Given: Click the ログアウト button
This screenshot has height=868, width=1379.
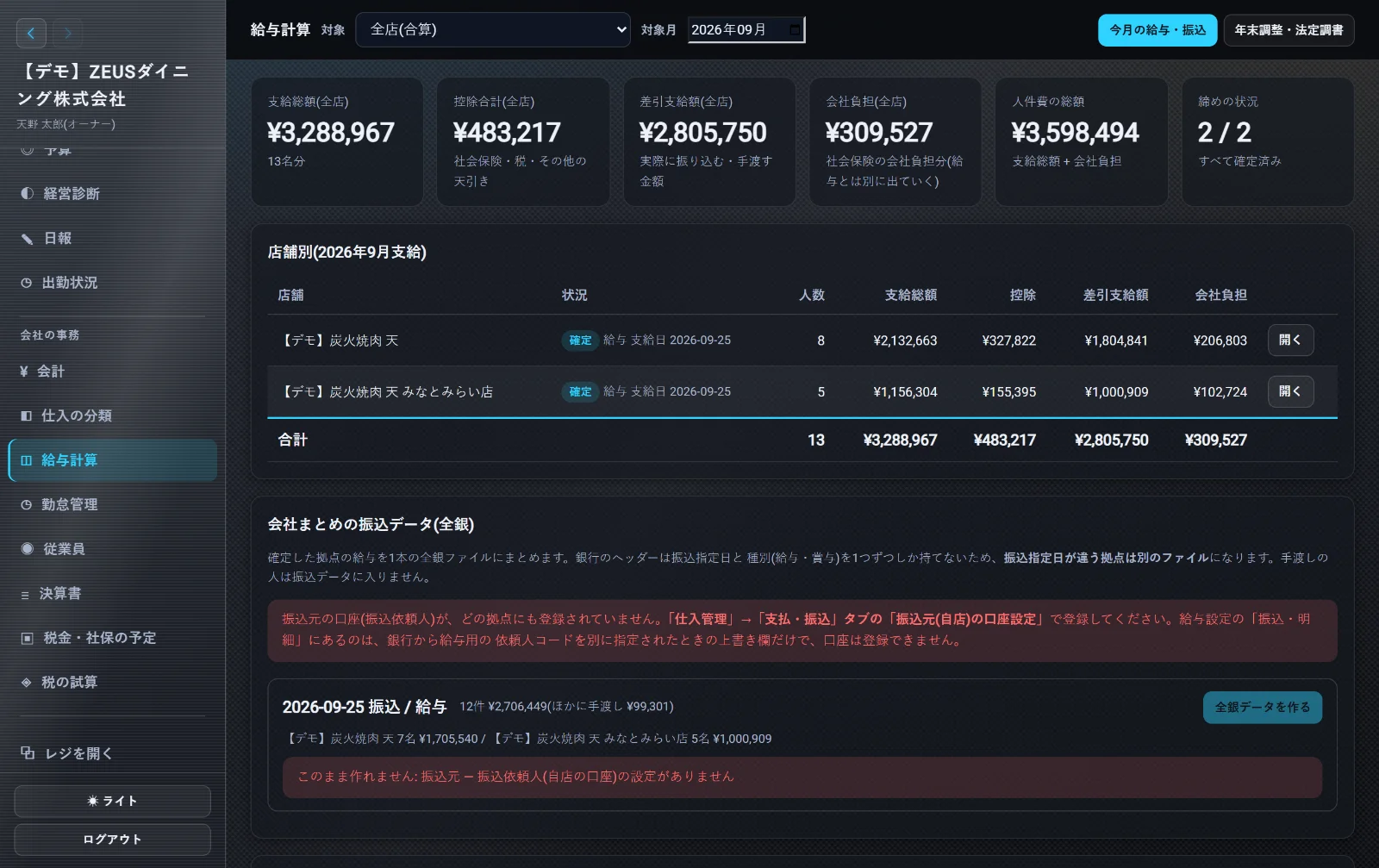Looking at the screenshot, I should (x=112, y=840).
